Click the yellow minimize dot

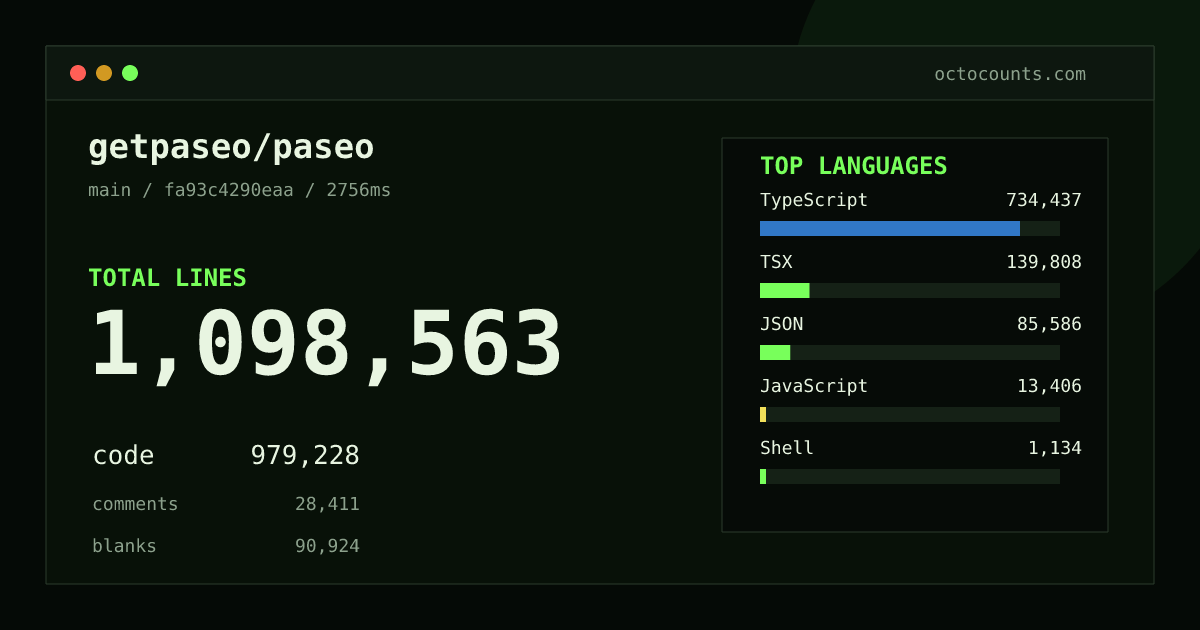(x=104, y=73)
